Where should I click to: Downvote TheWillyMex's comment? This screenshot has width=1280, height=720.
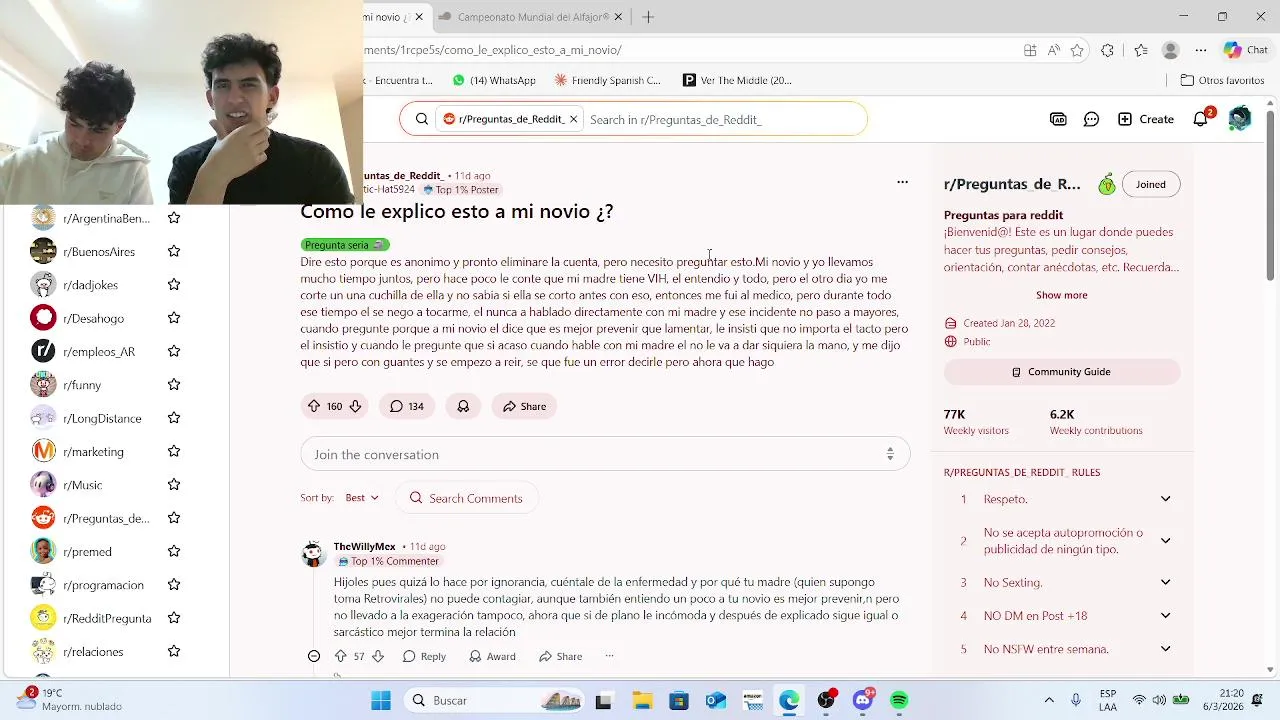(378, 656)
